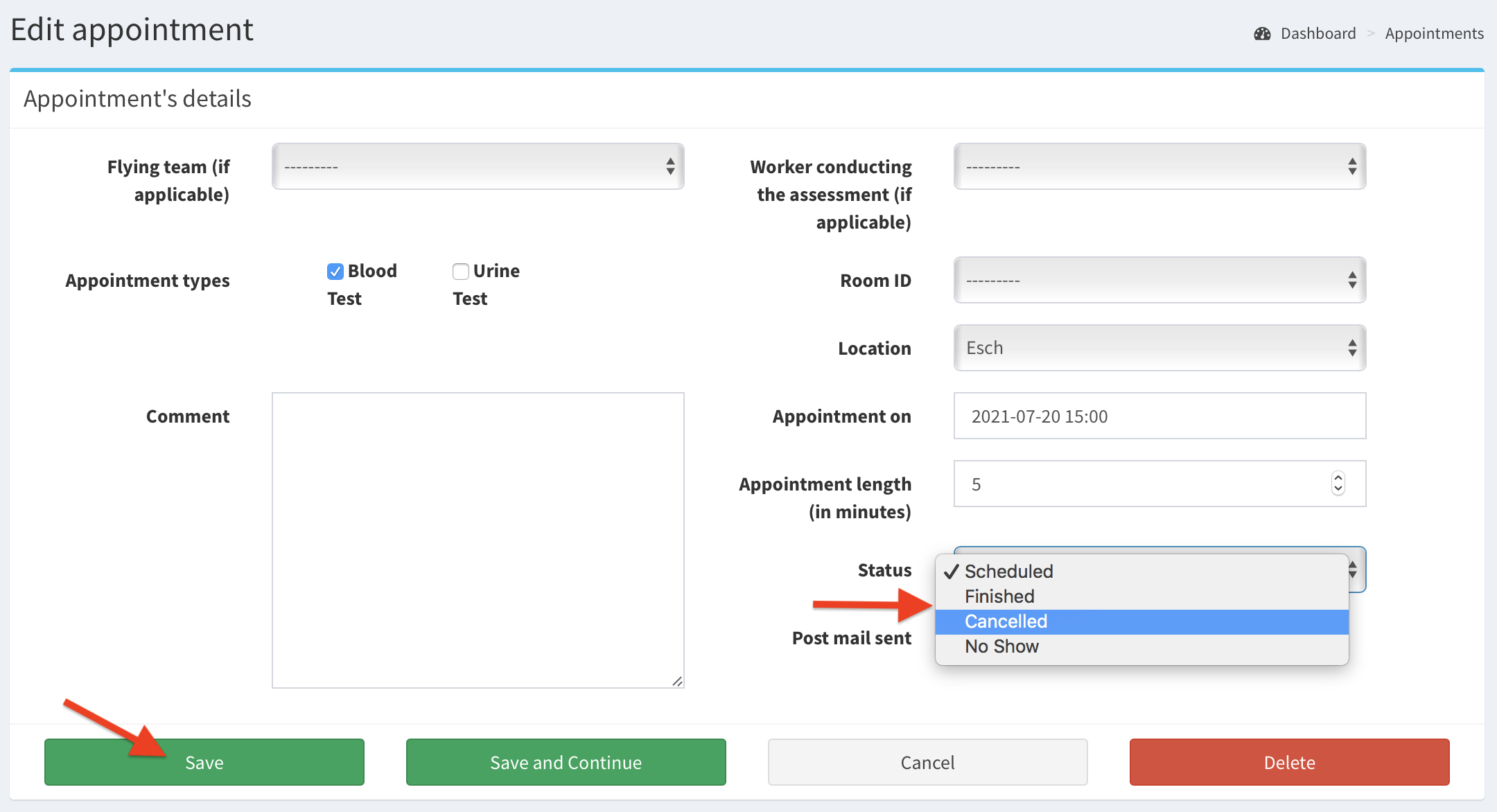Viewport: 1497px width, 812px height.
Task: Click Save and Continue button
Action: (566, 762)
